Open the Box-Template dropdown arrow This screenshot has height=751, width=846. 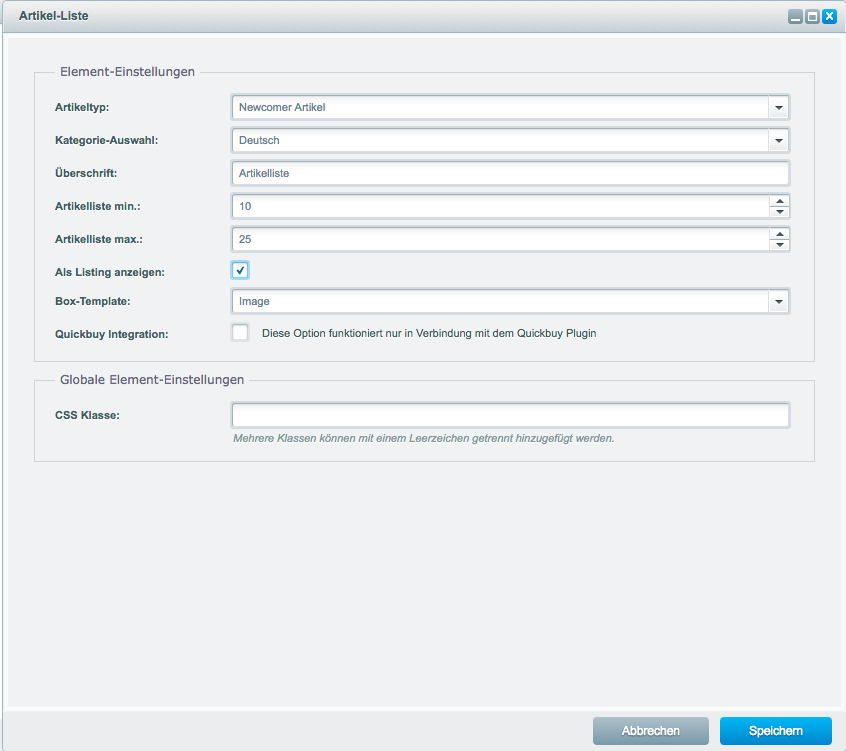pyautogui.click(x=779, y=301)
